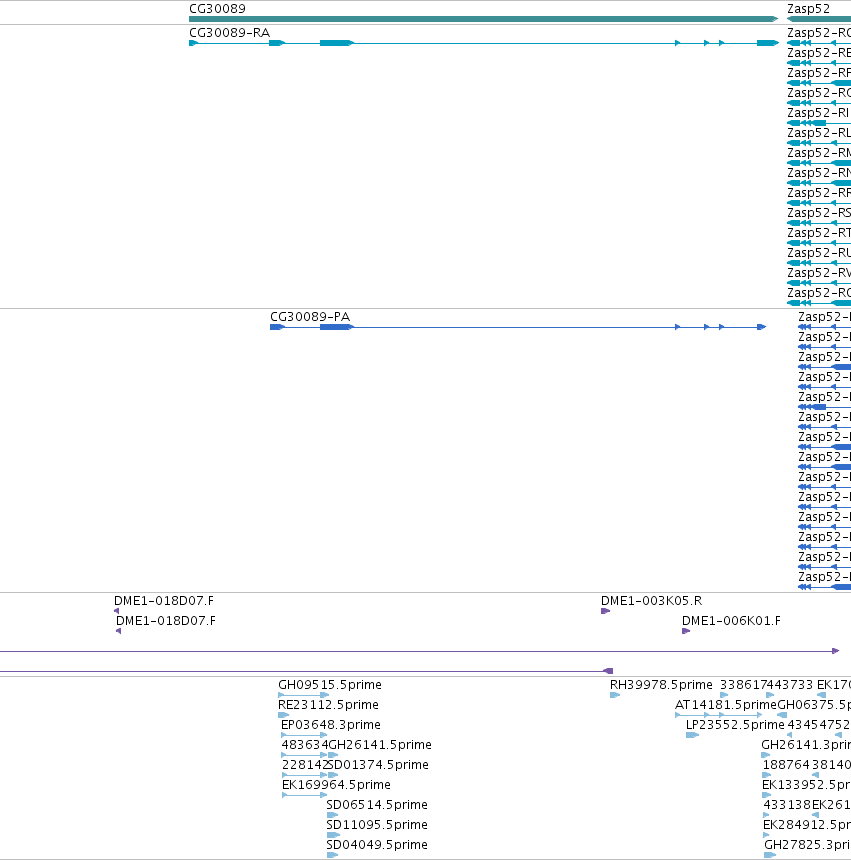Image resolution: width=851 pixels, height=860 pixels.
Task: Click the dark blue CG30089-PA coding sequence glyph
Action: click(x=518, y=327)
